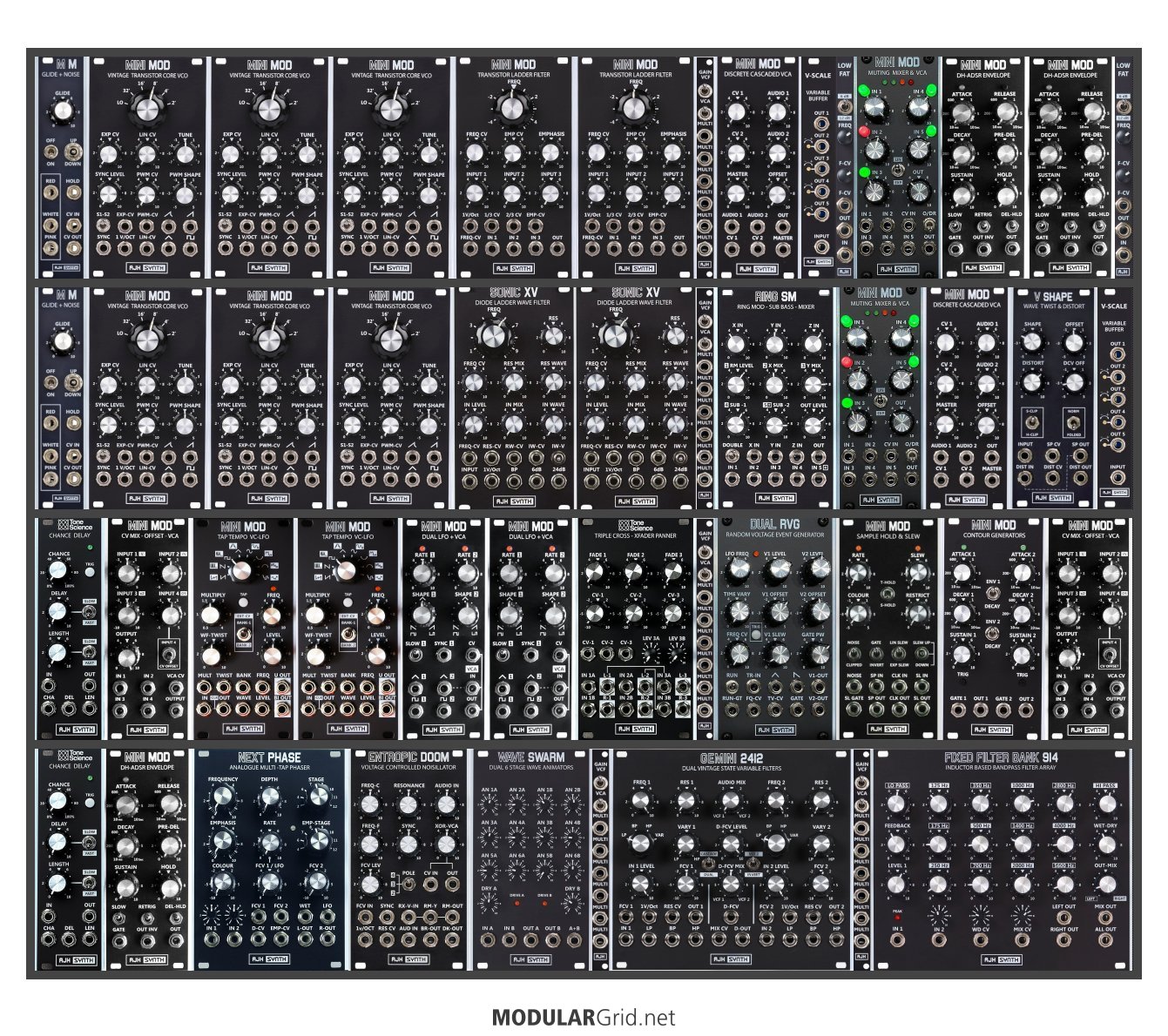Click the SP OUT jack on Sample Hold & Slew
Viewport: 1168px width, 1036px height.
(877, 709)
